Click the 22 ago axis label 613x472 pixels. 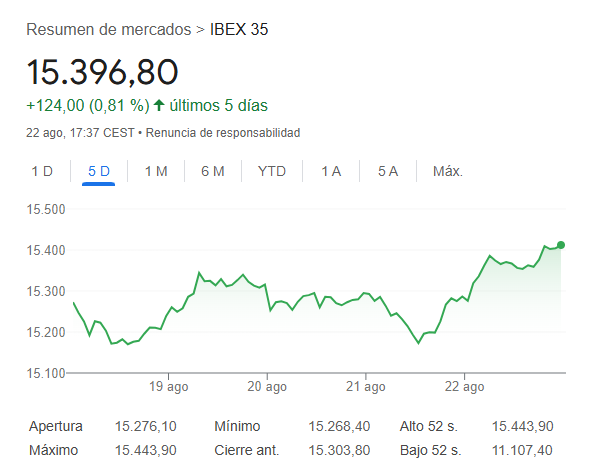(x=464, y=386)
